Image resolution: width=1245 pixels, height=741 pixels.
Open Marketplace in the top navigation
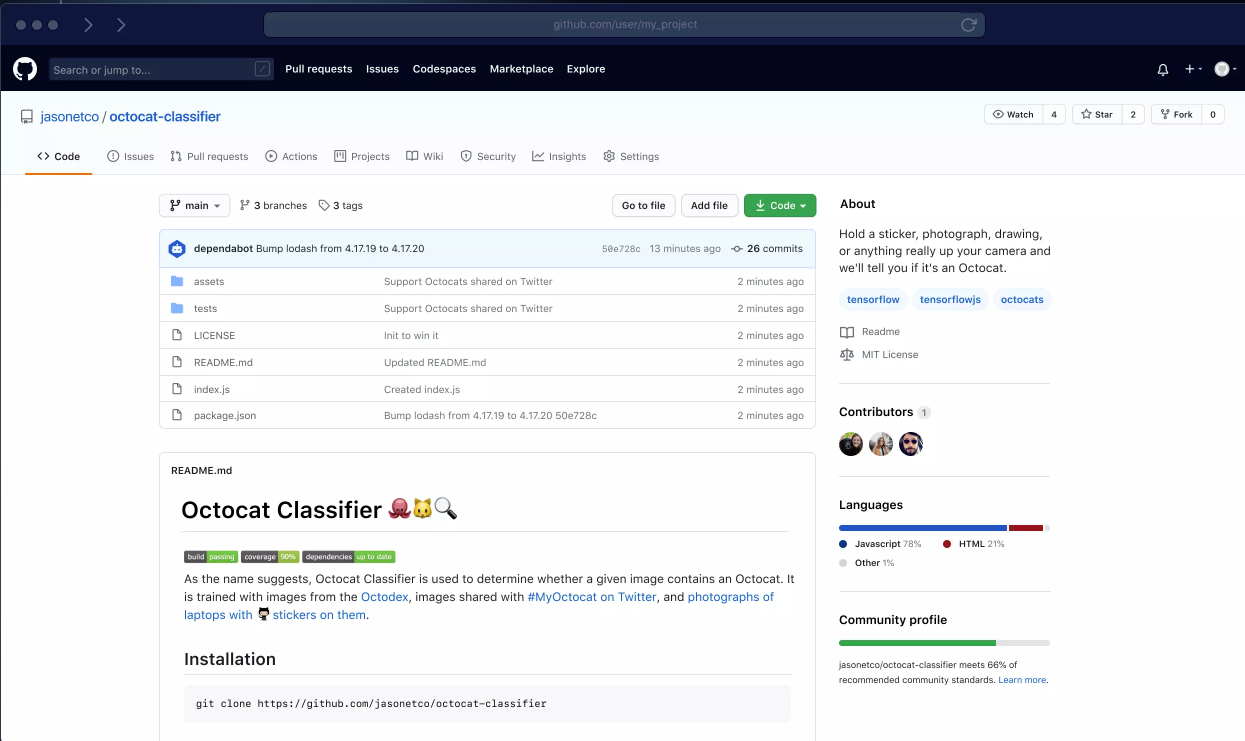pos(521,69)
